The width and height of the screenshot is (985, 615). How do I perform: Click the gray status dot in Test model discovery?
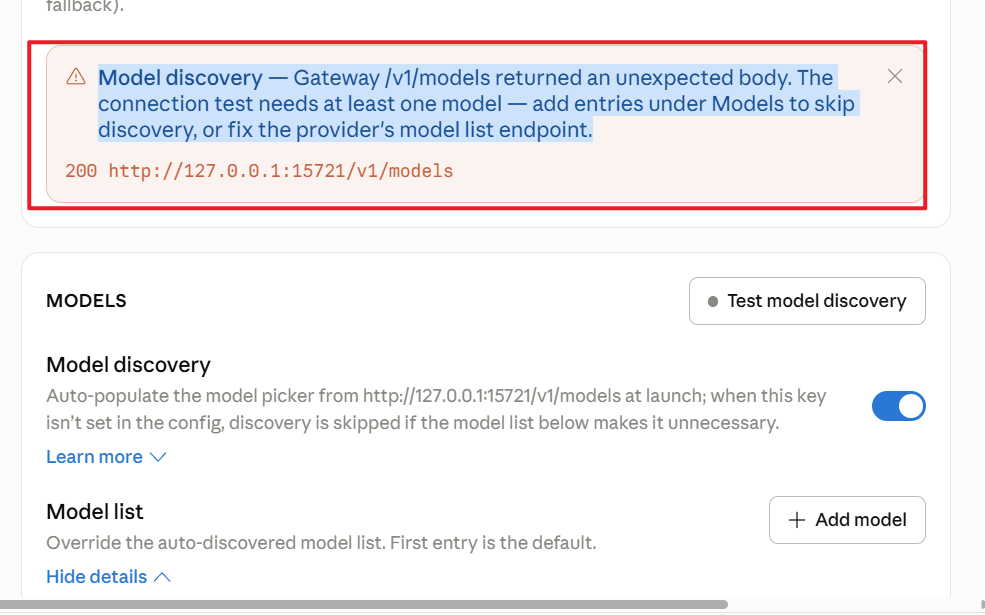712,302
